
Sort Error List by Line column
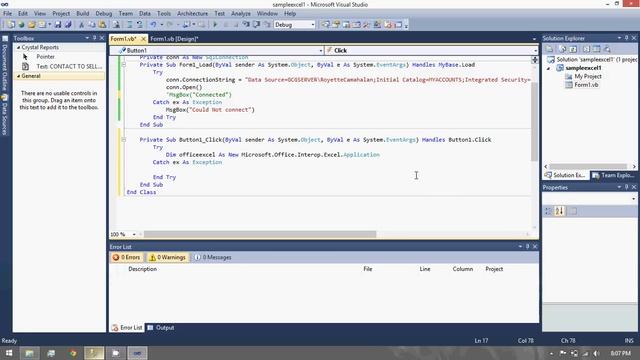coord(424,269)
